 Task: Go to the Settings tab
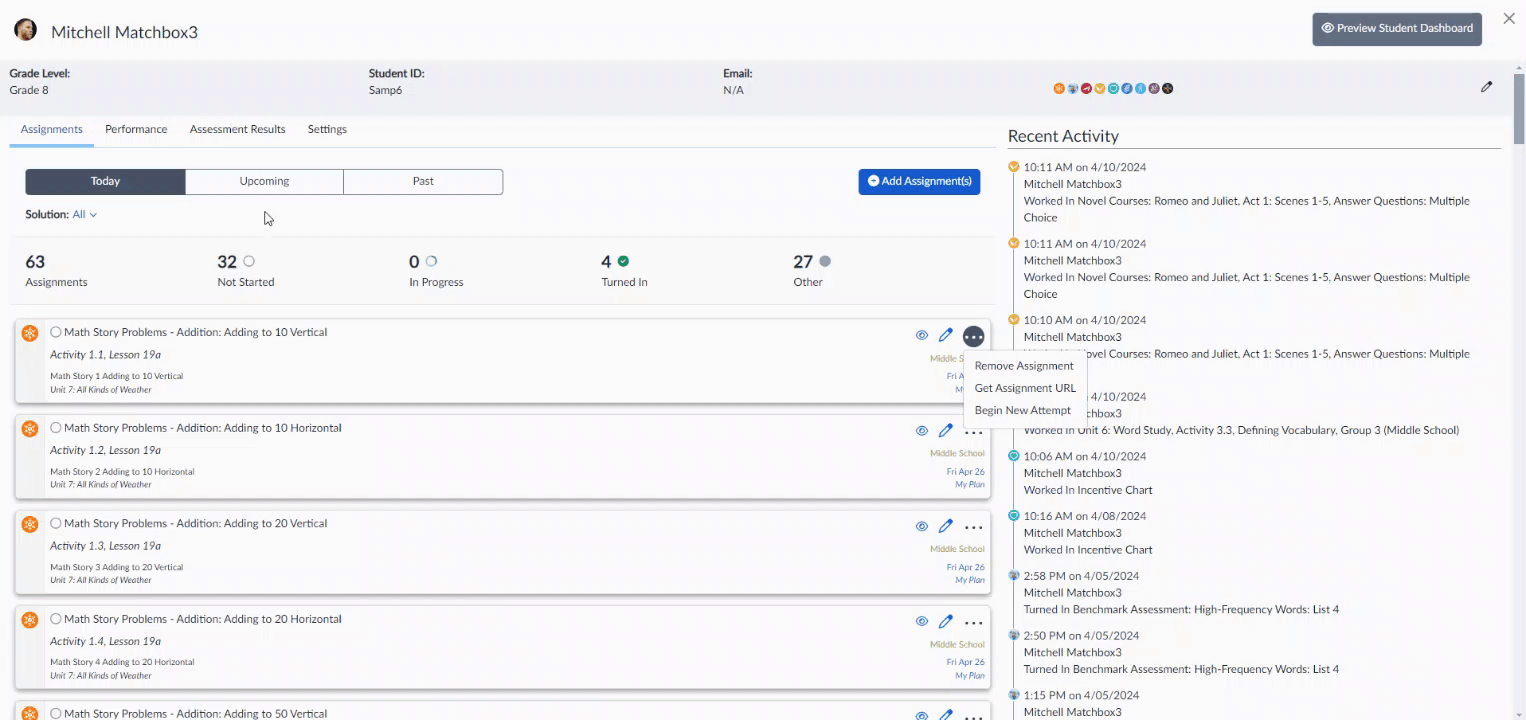tap(327, 129)
